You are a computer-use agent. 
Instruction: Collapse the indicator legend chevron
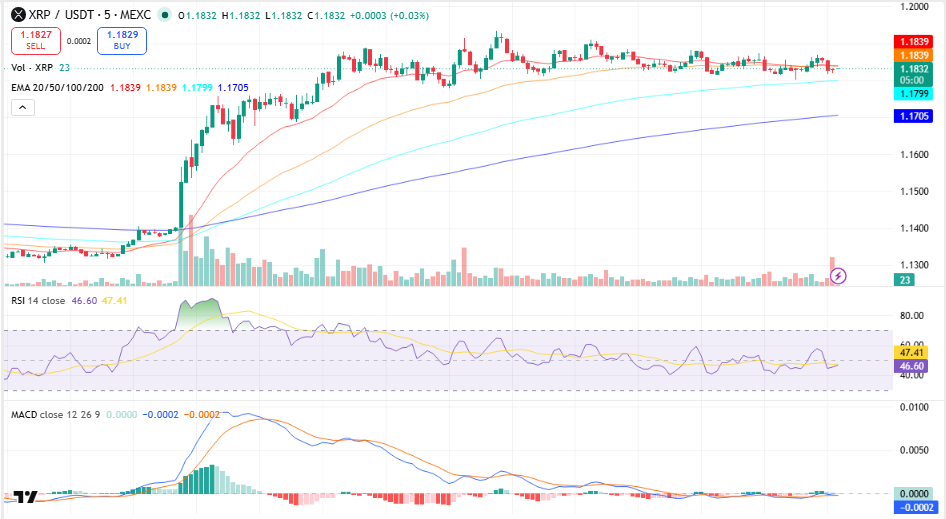[22, 107]
